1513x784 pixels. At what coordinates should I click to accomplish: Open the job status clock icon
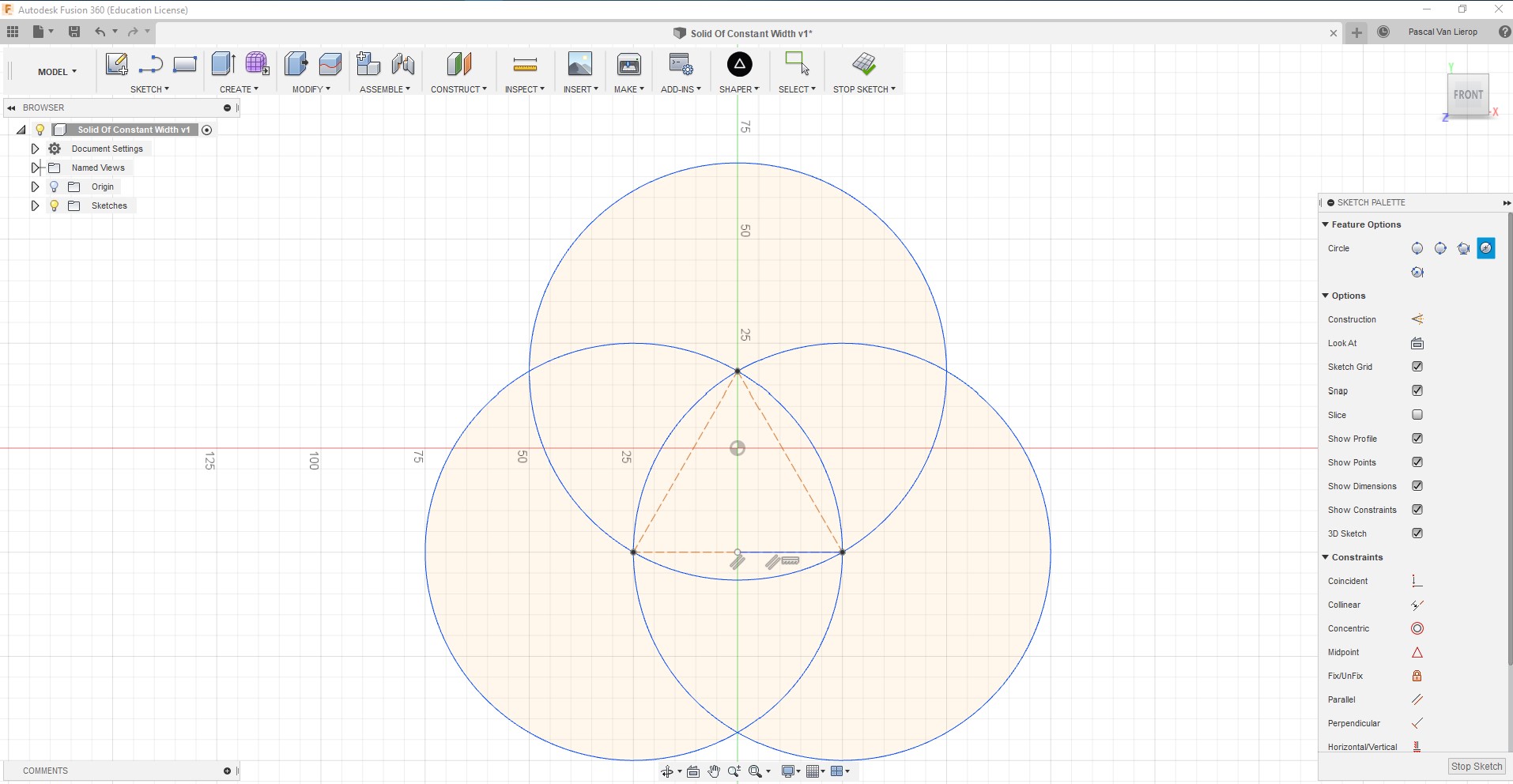tap(1383, 32)
